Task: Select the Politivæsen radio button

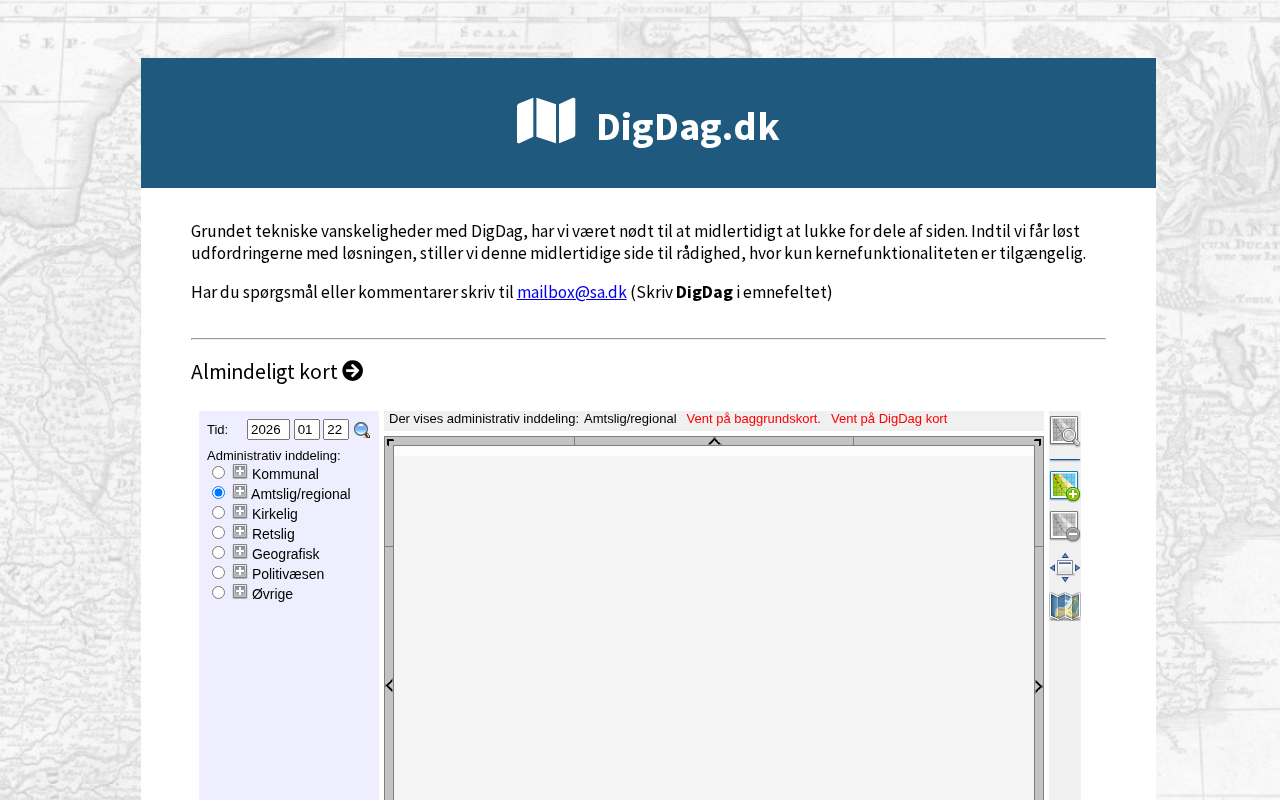Action: click(x=219, y=573)
